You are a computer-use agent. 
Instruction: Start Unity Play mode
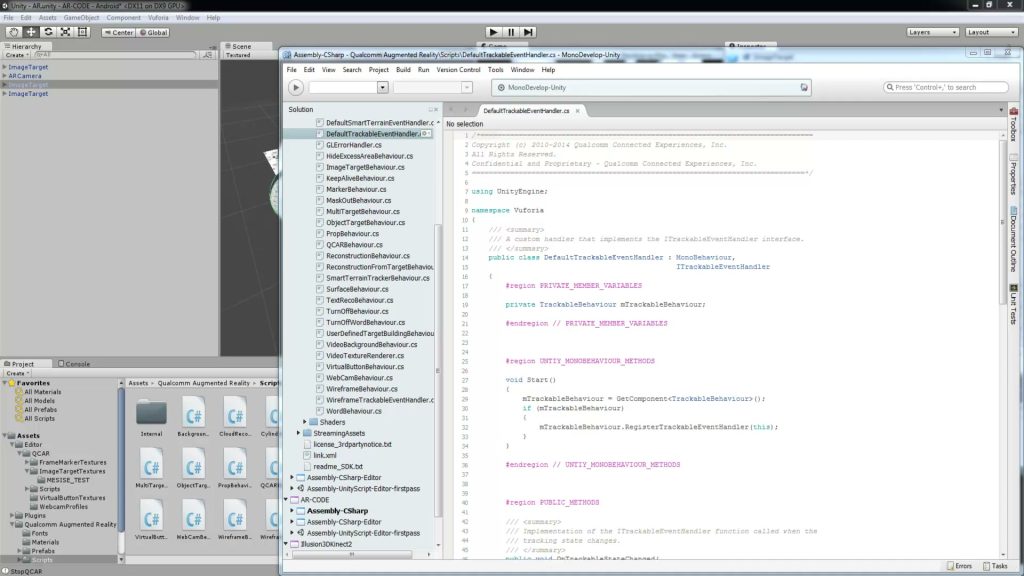click(494, 32)
